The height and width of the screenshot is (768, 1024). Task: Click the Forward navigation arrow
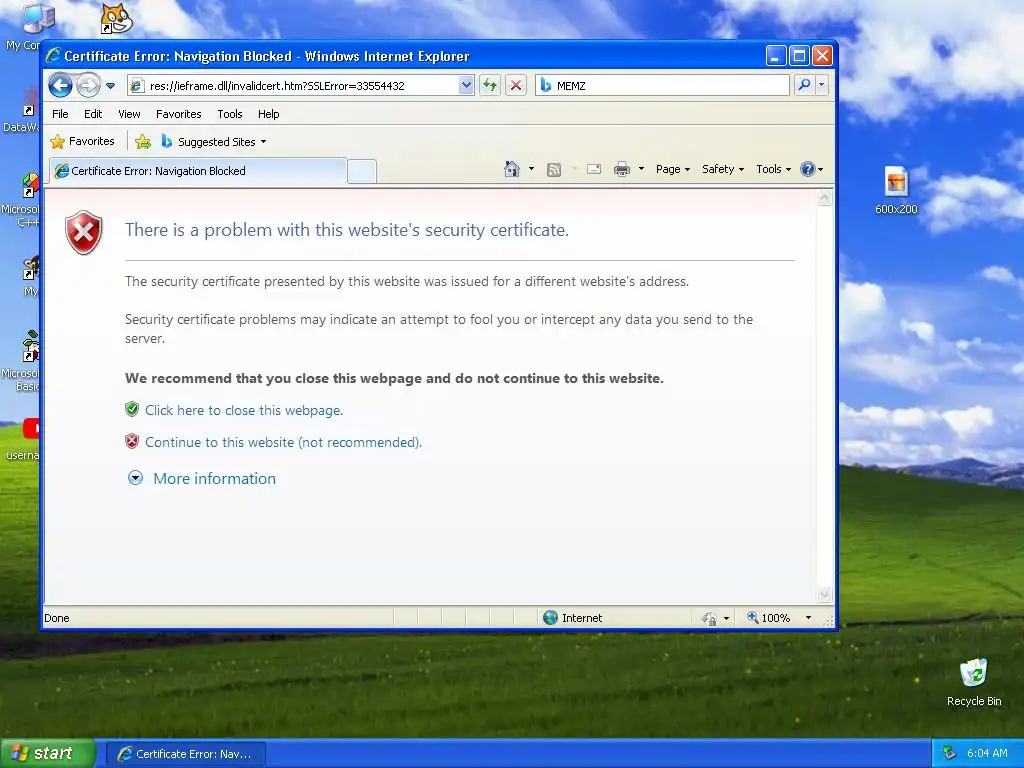pos(88,86)
